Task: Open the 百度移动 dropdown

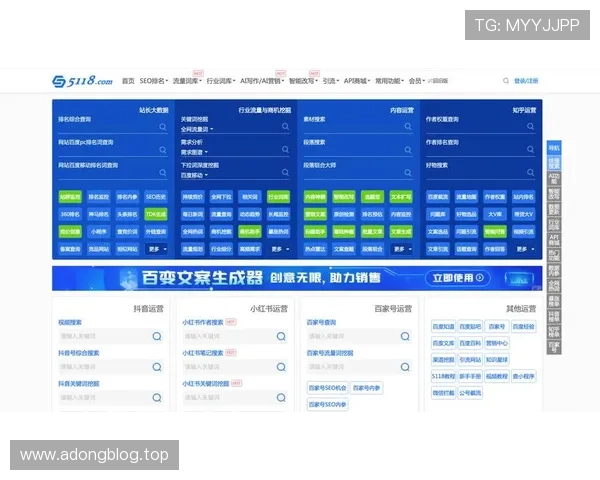Action: coord(194,175)
